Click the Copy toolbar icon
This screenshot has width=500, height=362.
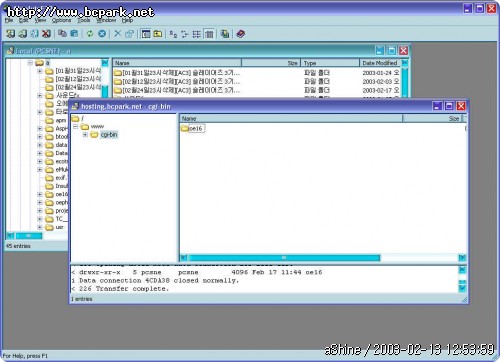point(62,34)
